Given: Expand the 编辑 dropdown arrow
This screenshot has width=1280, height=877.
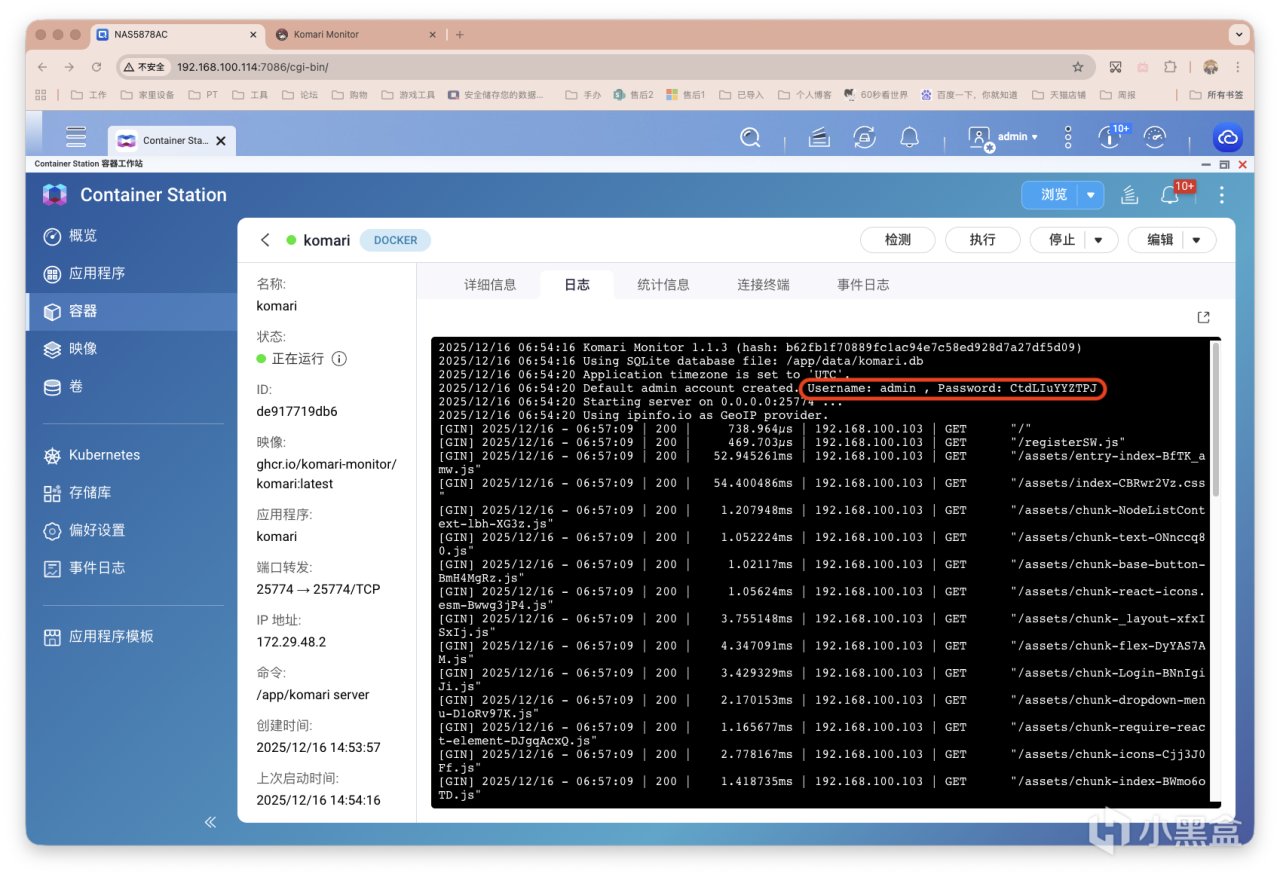Looking at the screenshot, I should (1198, 240).
